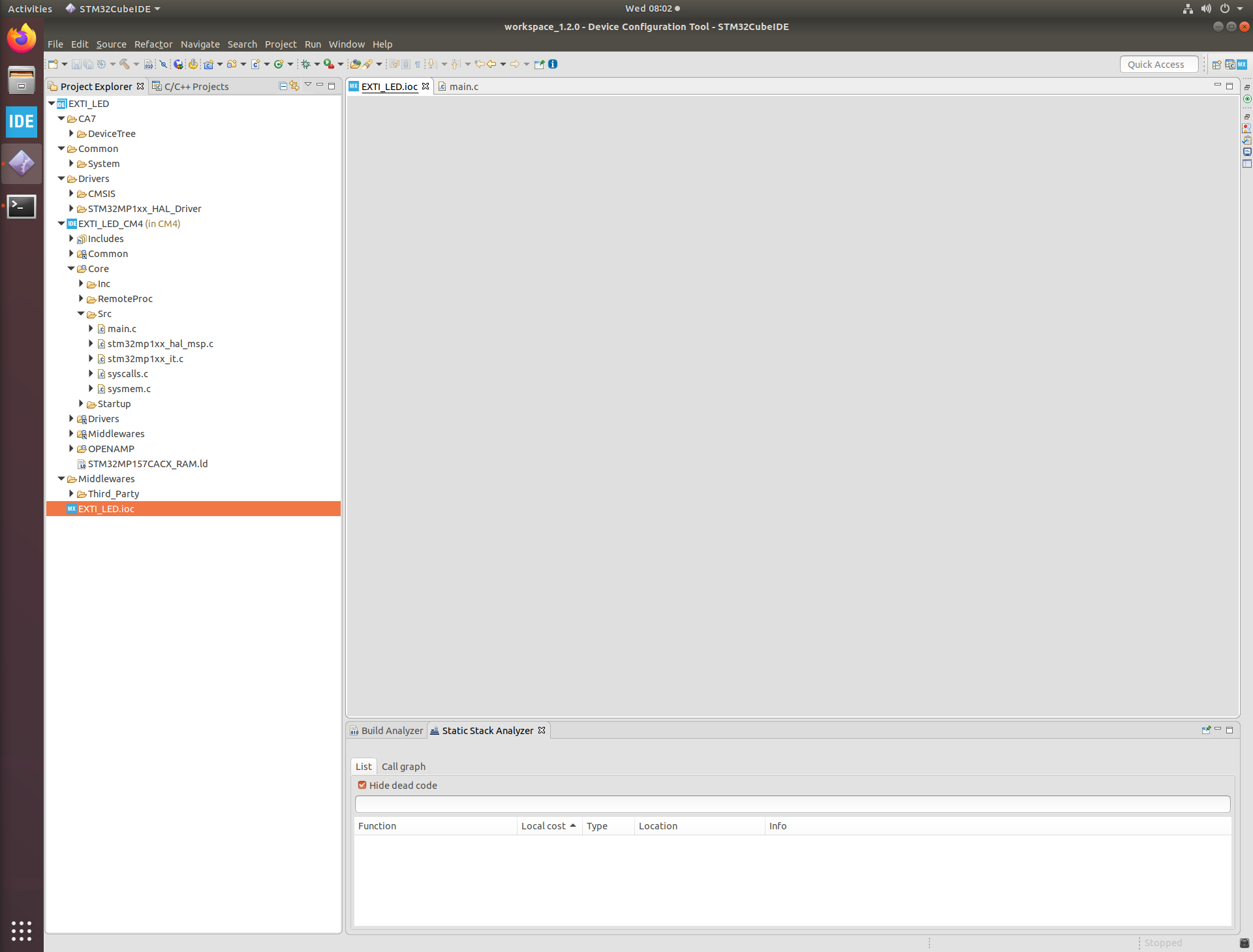Uncheck the Hide dead code checkbox

[x=362, y=785]
